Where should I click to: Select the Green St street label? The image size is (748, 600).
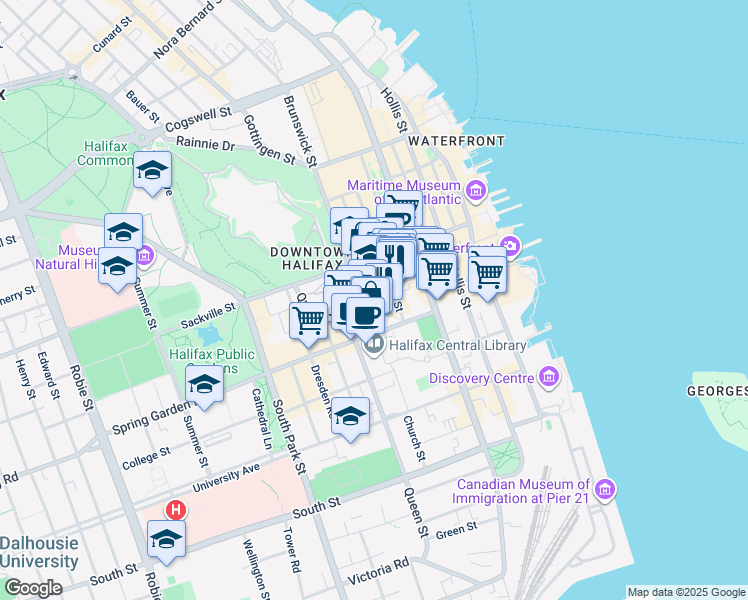pos(456,530)
